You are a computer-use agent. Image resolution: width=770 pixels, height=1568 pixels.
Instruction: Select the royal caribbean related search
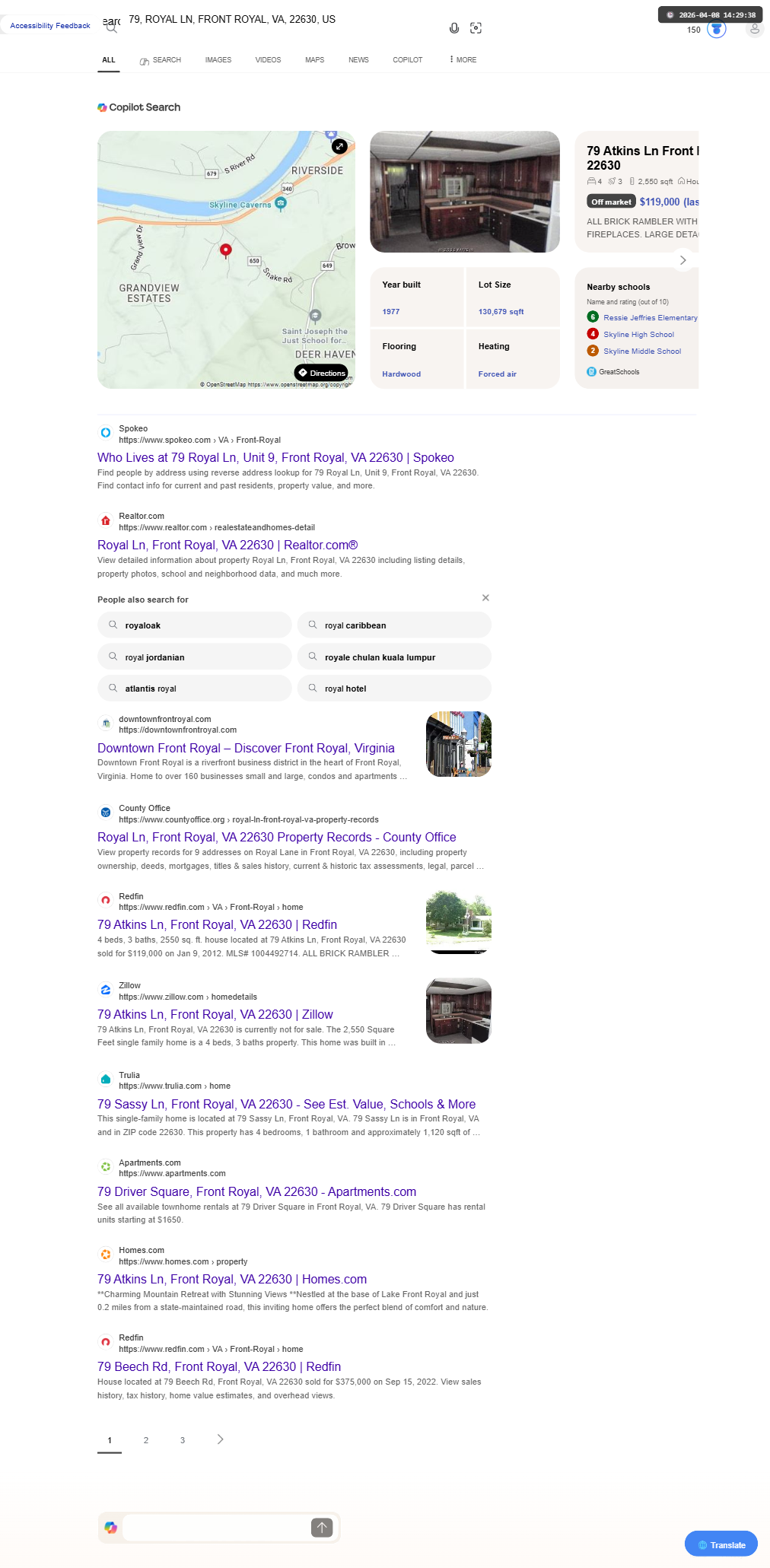pyautogui.click(x=394, y=625)
